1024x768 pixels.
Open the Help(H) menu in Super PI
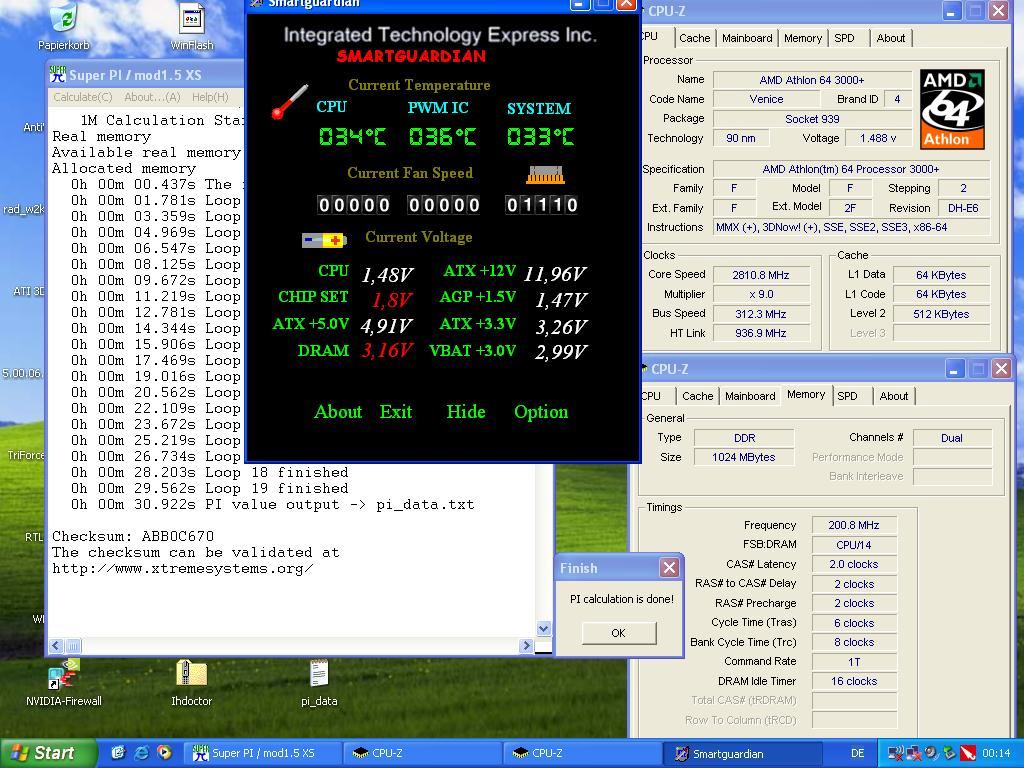tap(210, 97)
